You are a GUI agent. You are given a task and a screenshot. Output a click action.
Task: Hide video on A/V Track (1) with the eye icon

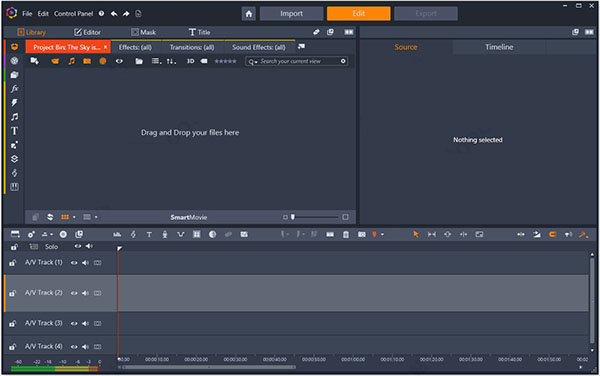coord(74,263)
